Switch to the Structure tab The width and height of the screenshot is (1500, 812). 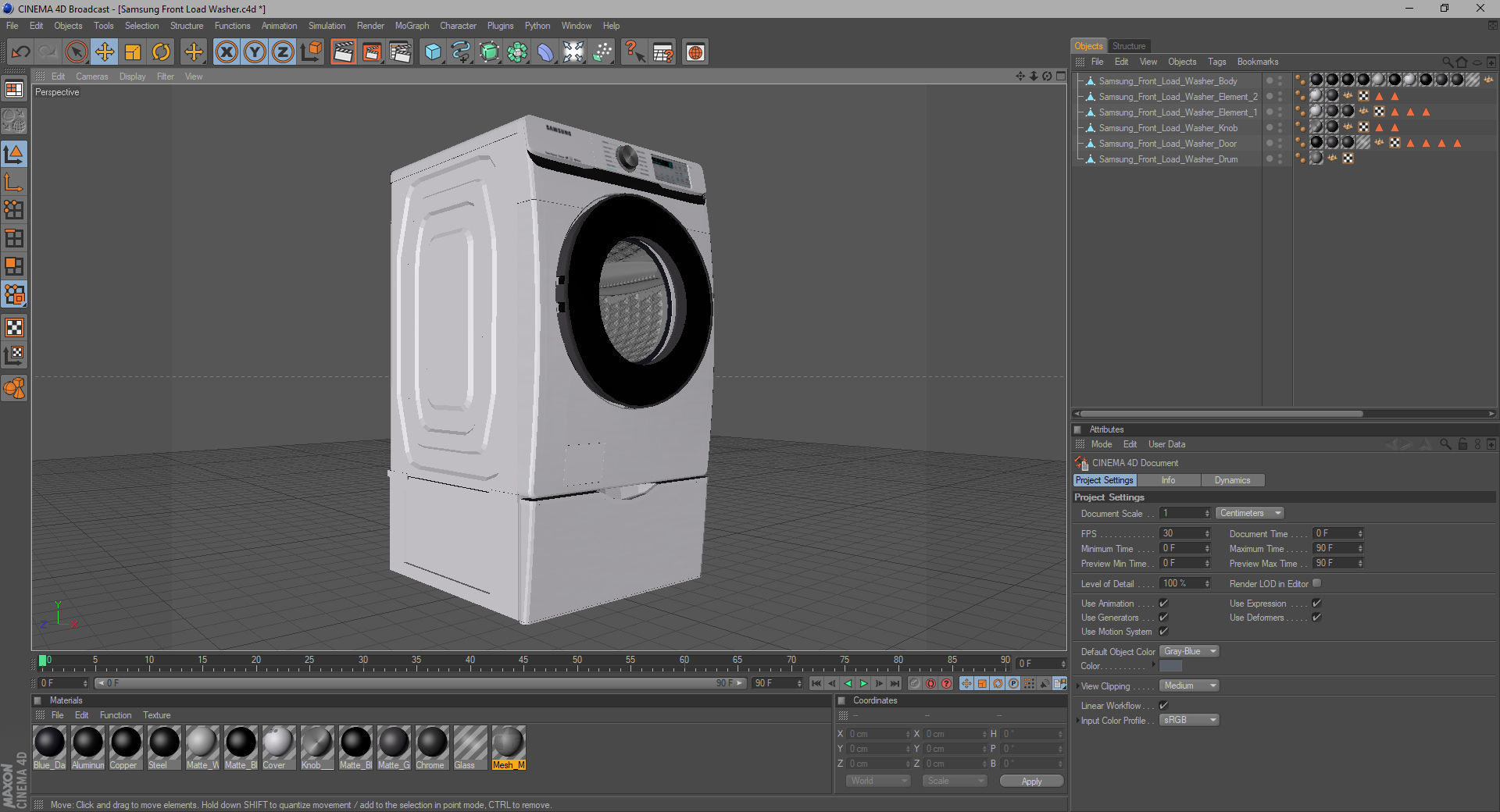coord(1128,46)
